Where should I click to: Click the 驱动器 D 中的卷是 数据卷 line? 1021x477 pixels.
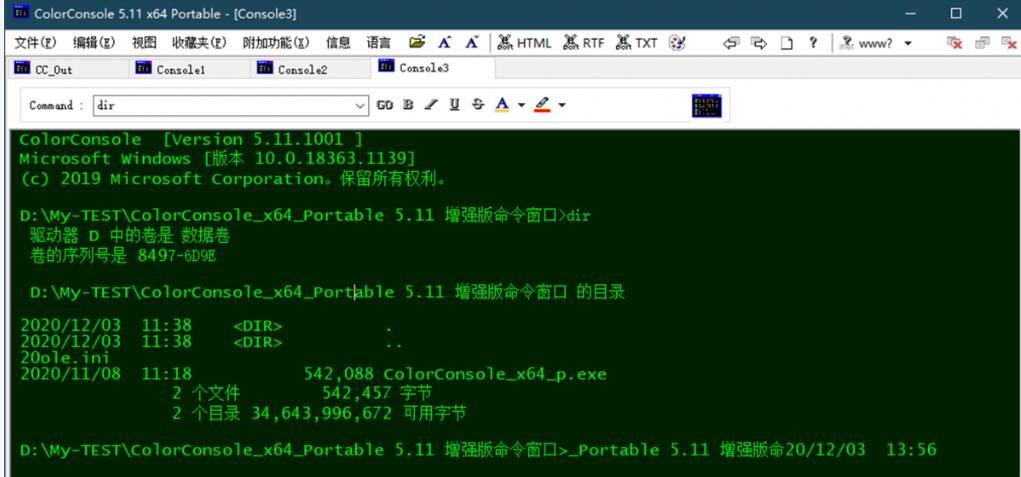click(x=130, y=236)
